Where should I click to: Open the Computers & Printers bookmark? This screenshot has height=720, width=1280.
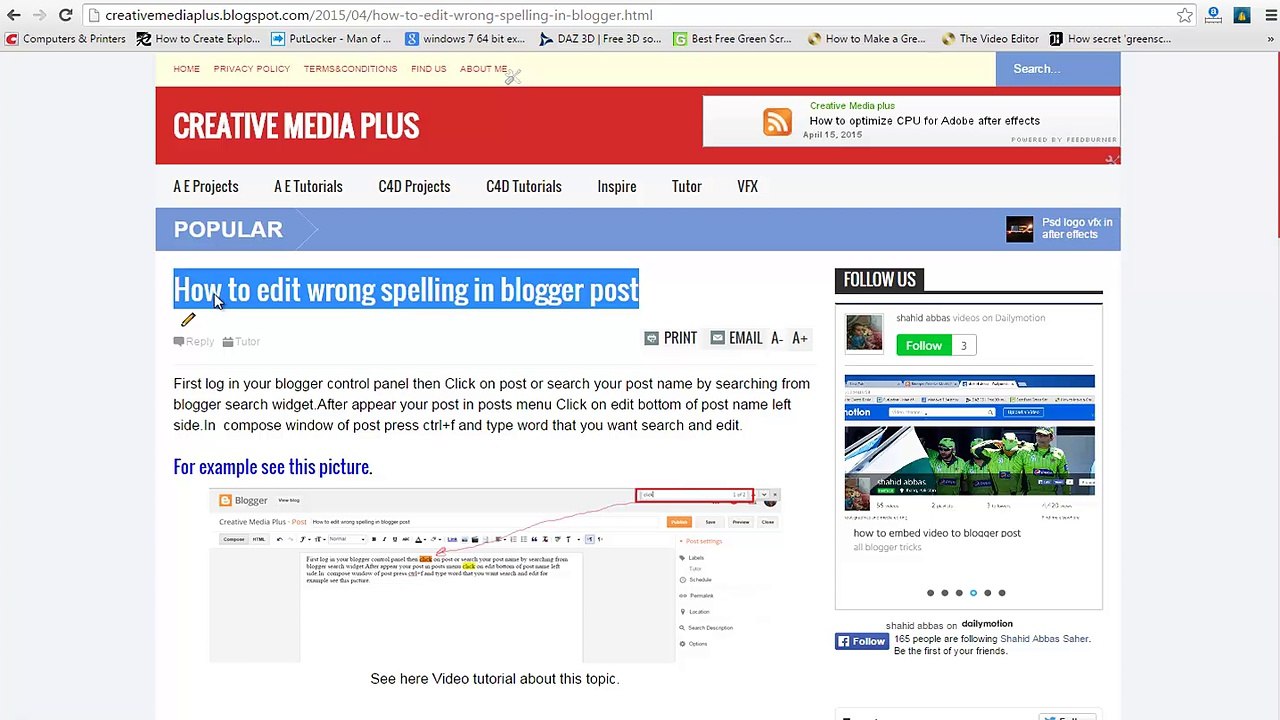click(x=66, y=39)
